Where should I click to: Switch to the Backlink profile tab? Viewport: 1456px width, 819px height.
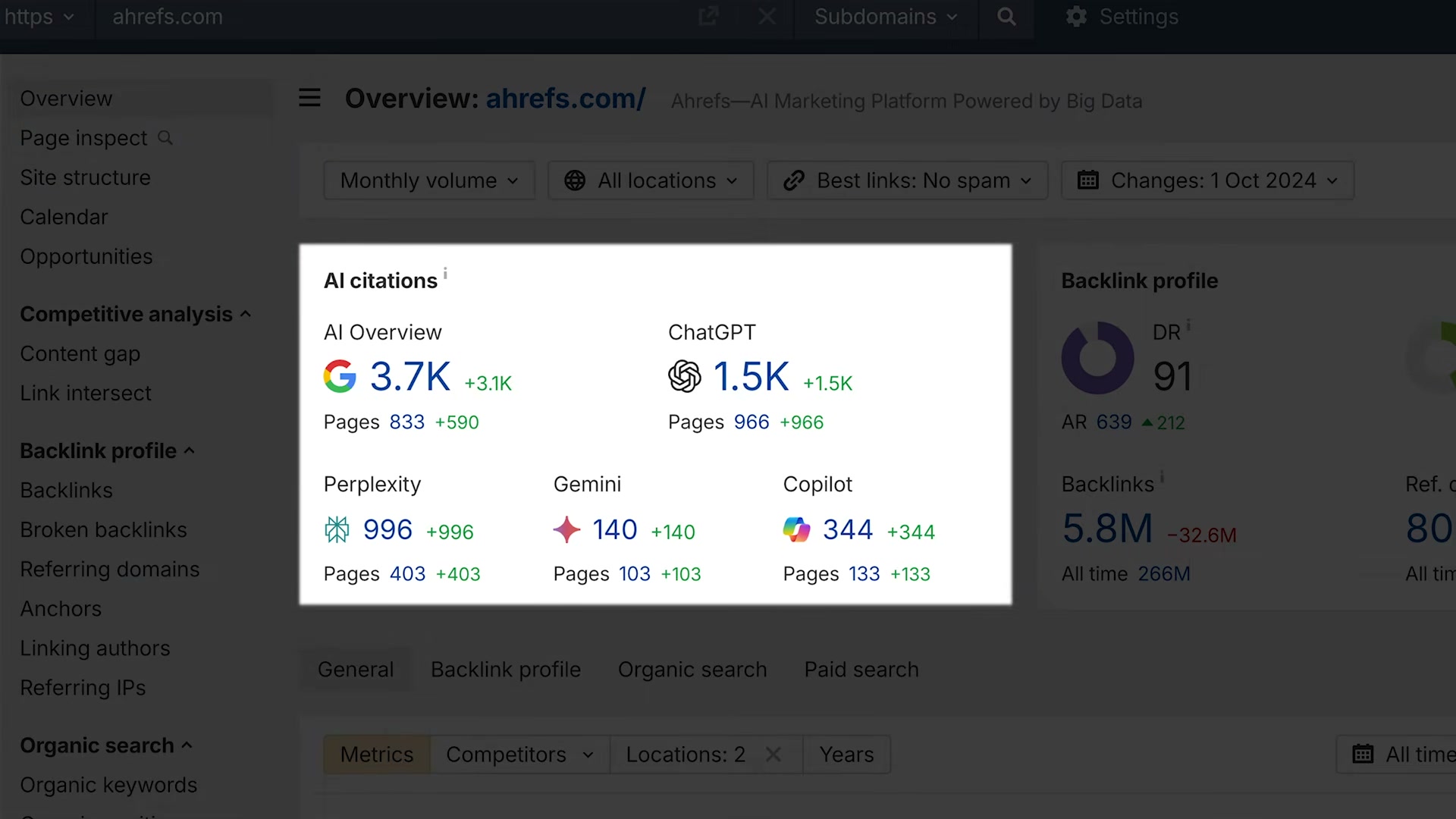(x=506, y=670)
